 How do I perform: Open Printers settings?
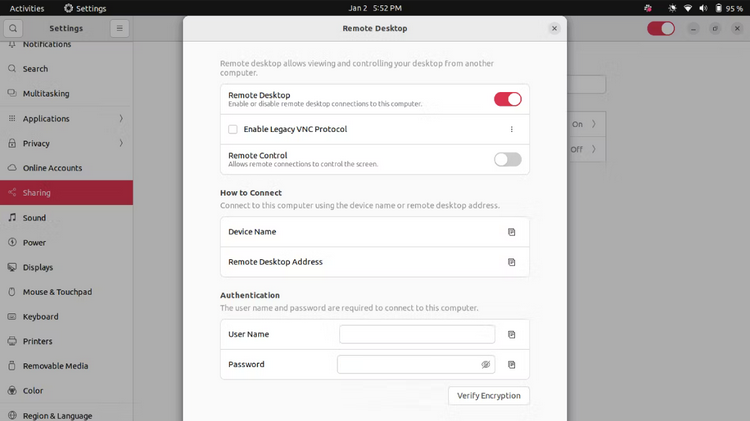66,341
